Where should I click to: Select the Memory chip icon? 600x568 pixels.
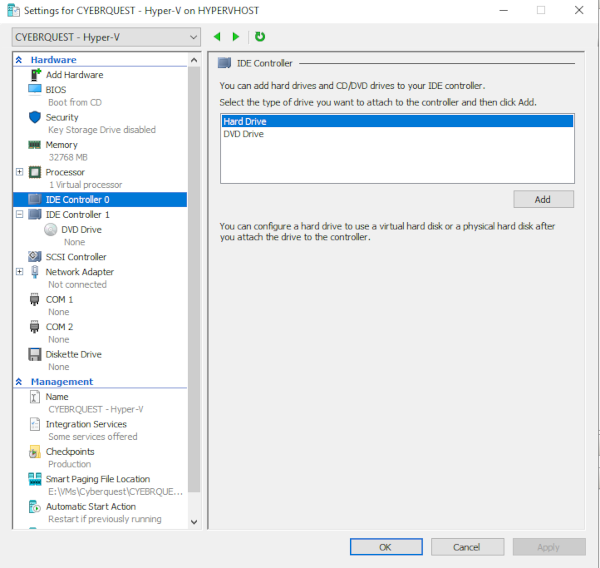click(x=35, y=145)
